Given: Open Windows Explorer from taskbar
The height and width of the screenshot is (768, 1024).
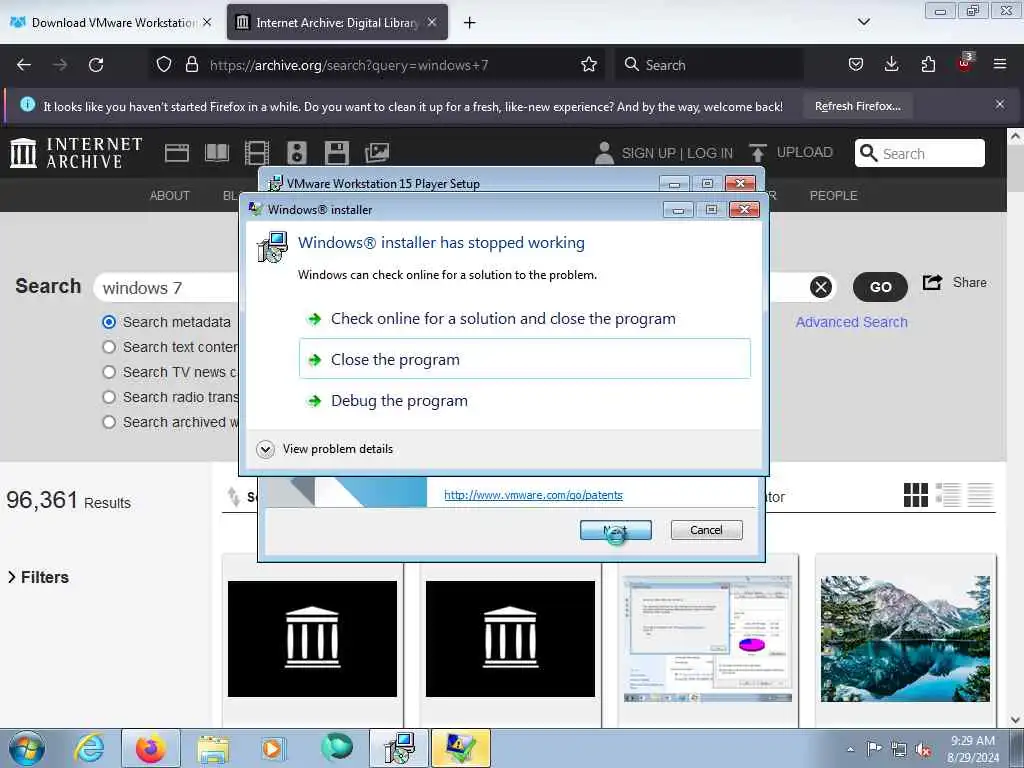Looking at the screenshot, I should [x=213, y=748].
